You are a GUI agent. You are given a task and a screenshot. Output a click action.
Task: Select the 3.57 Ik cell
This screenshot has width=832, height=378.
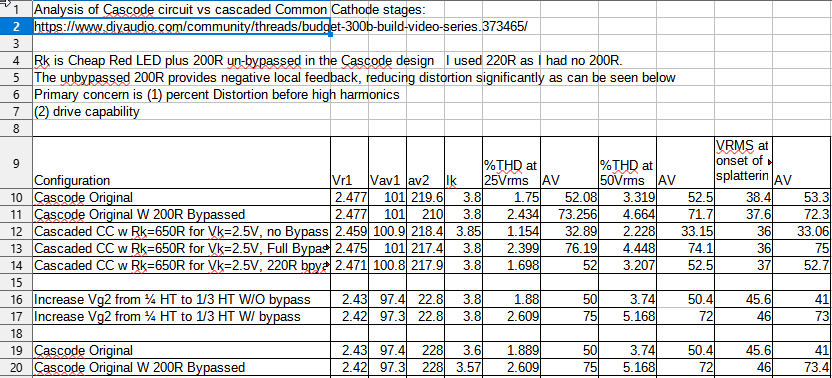pyautogui.click(x=463, y=367)
